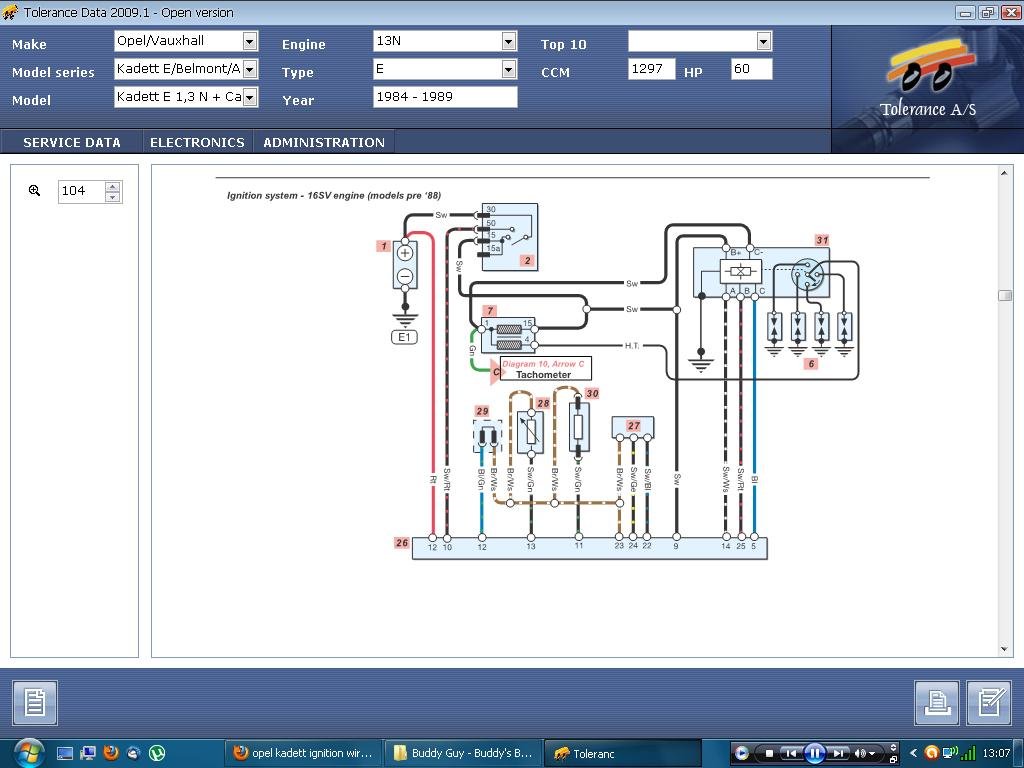Click the Tolerance A/S logo
Viewport: 1024px width, 768px height.
point(928,78)
